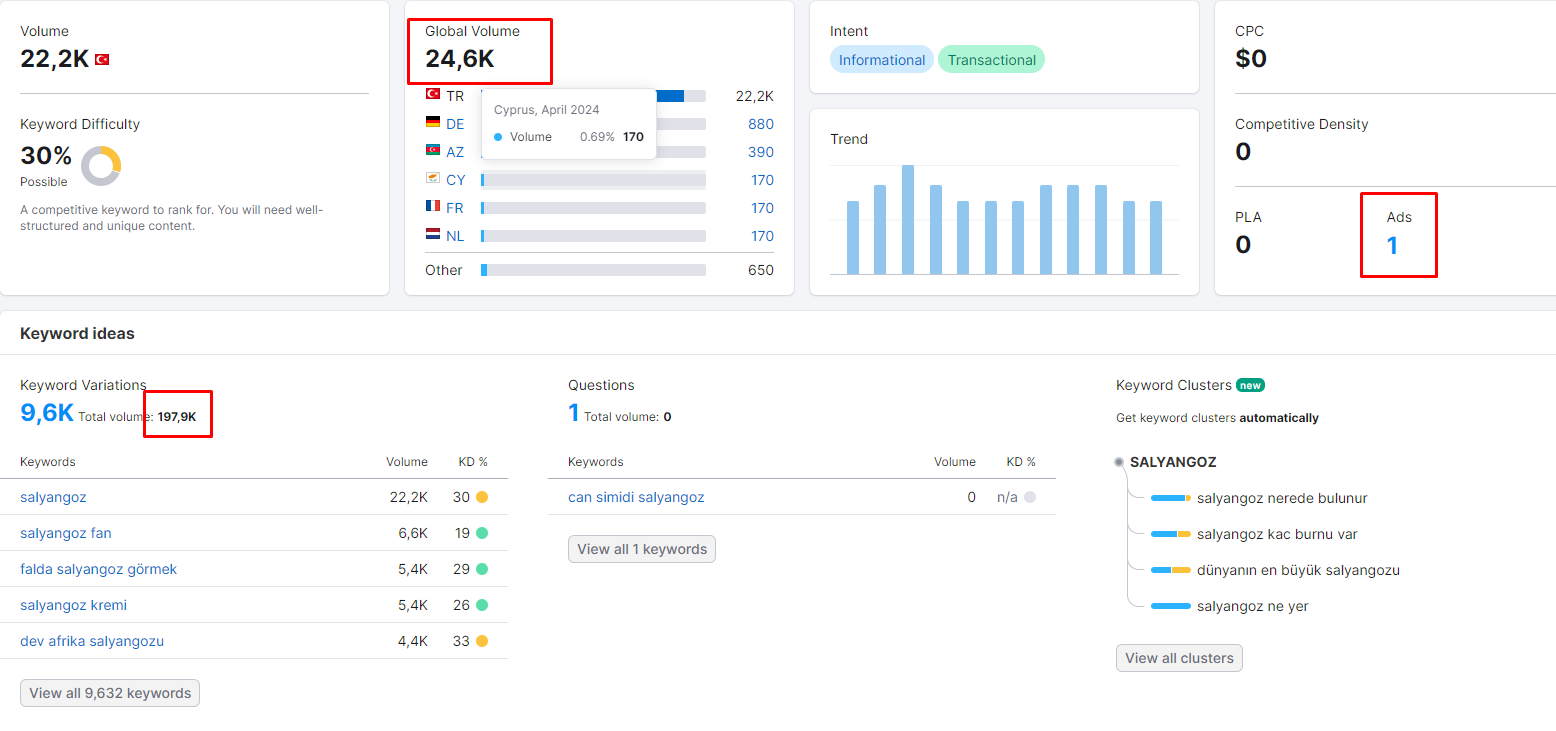1556x731 pixels.
Task: Open the can simidi salyangoz question link
Action: click(636, 497)
